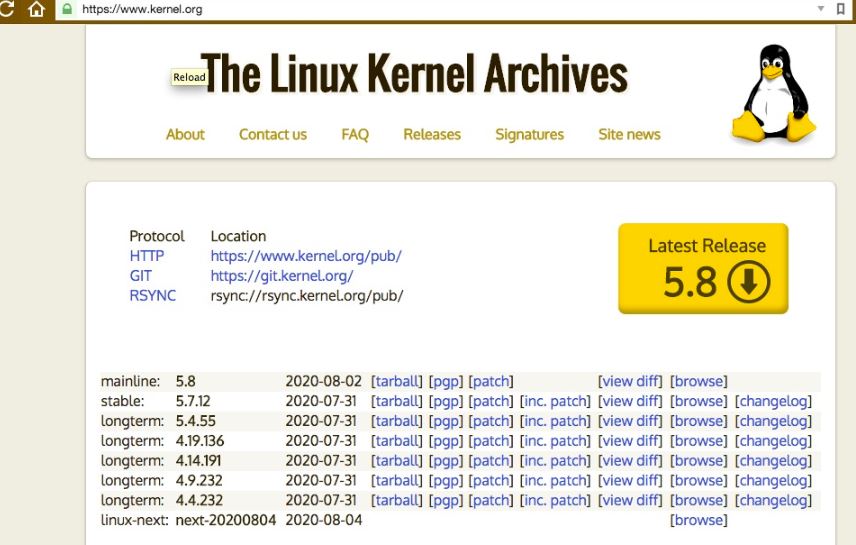Open changelog for longterm 5.4.55
This screenshot has height=545, width=856.
coord(774,421)
